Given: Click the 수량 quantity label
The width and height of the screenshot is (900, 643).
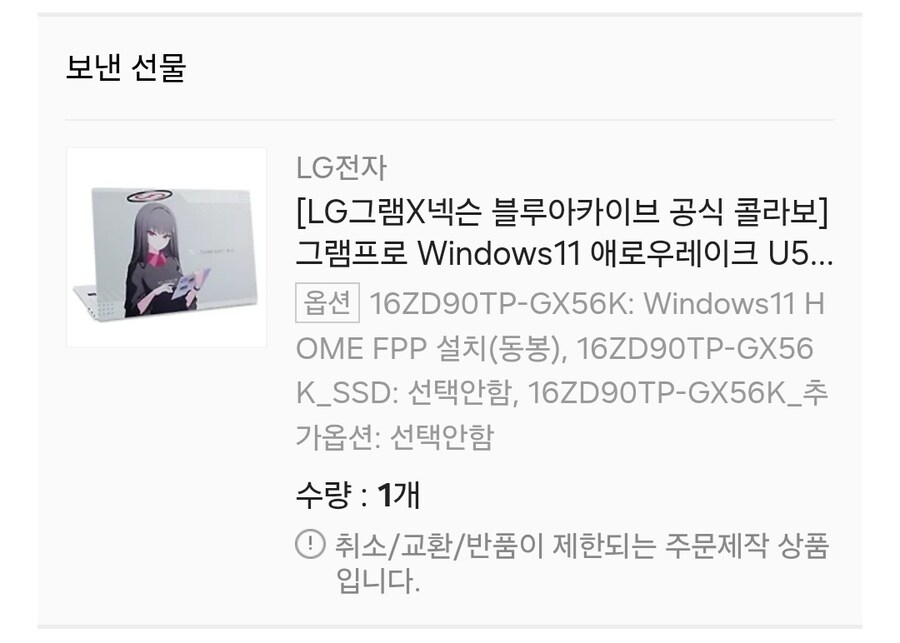Looking at the screenshot, I should pos(323,495).
